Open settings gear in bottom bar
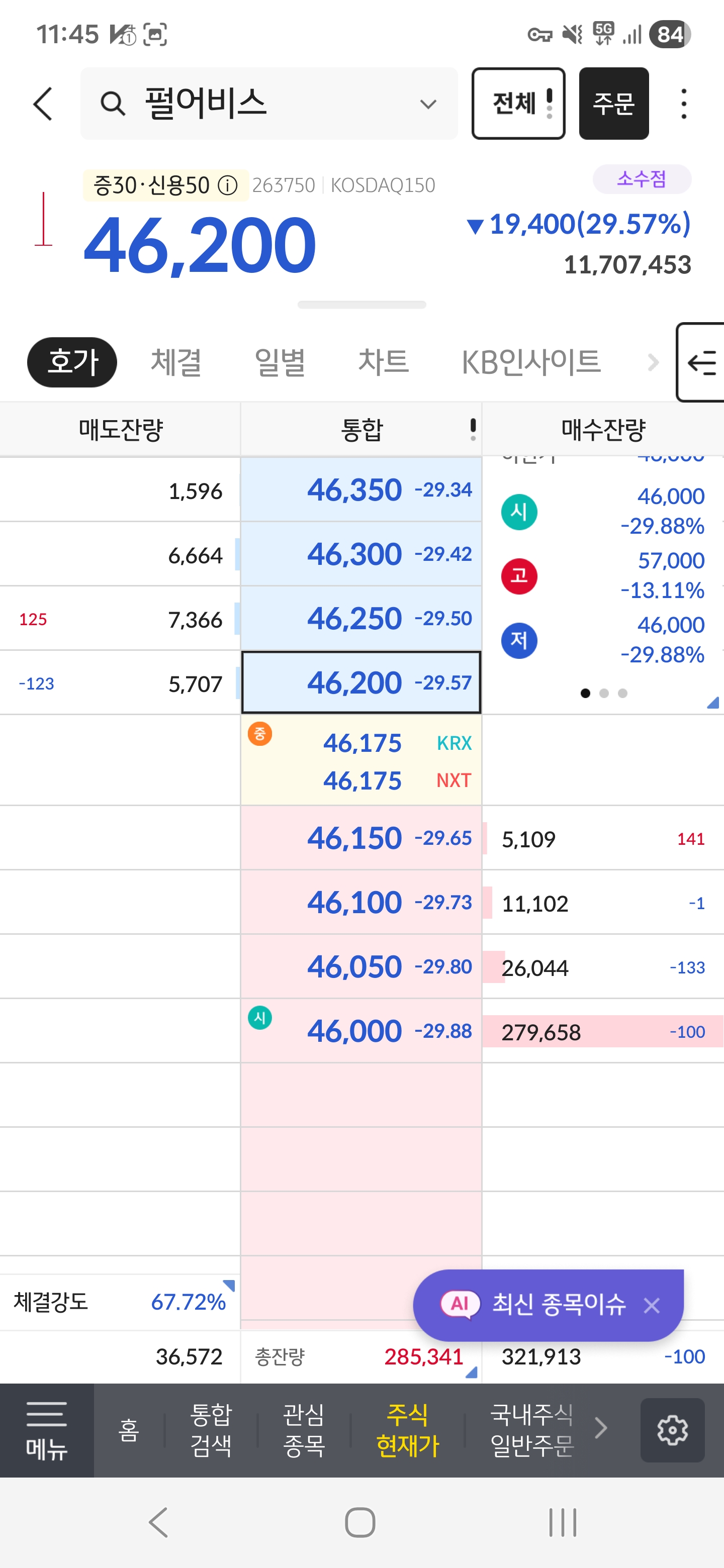724x1568 pixels. [672, 1430]
